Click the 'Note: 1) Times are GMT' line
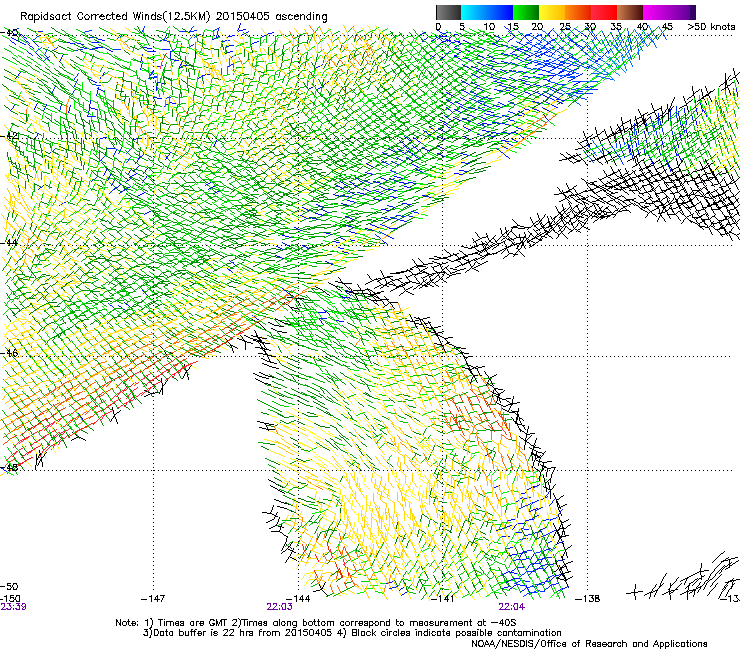 tap(316, 623)
